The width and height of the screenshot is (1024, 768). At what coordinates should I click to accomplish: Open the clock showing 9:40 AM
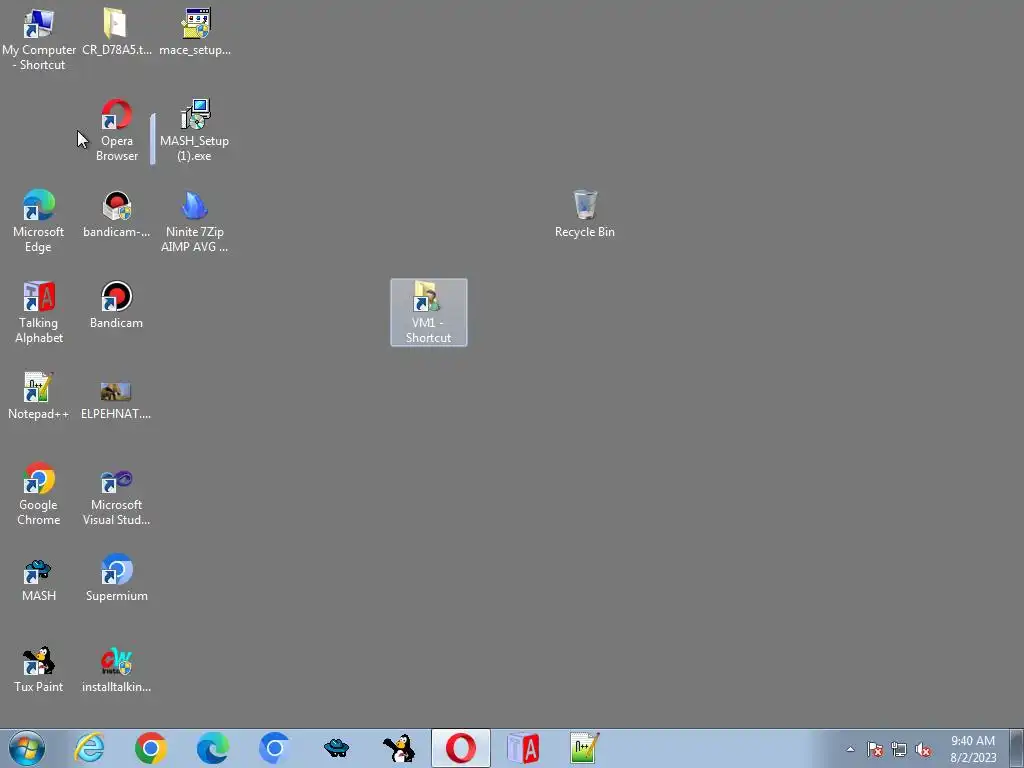click(973, 749)
